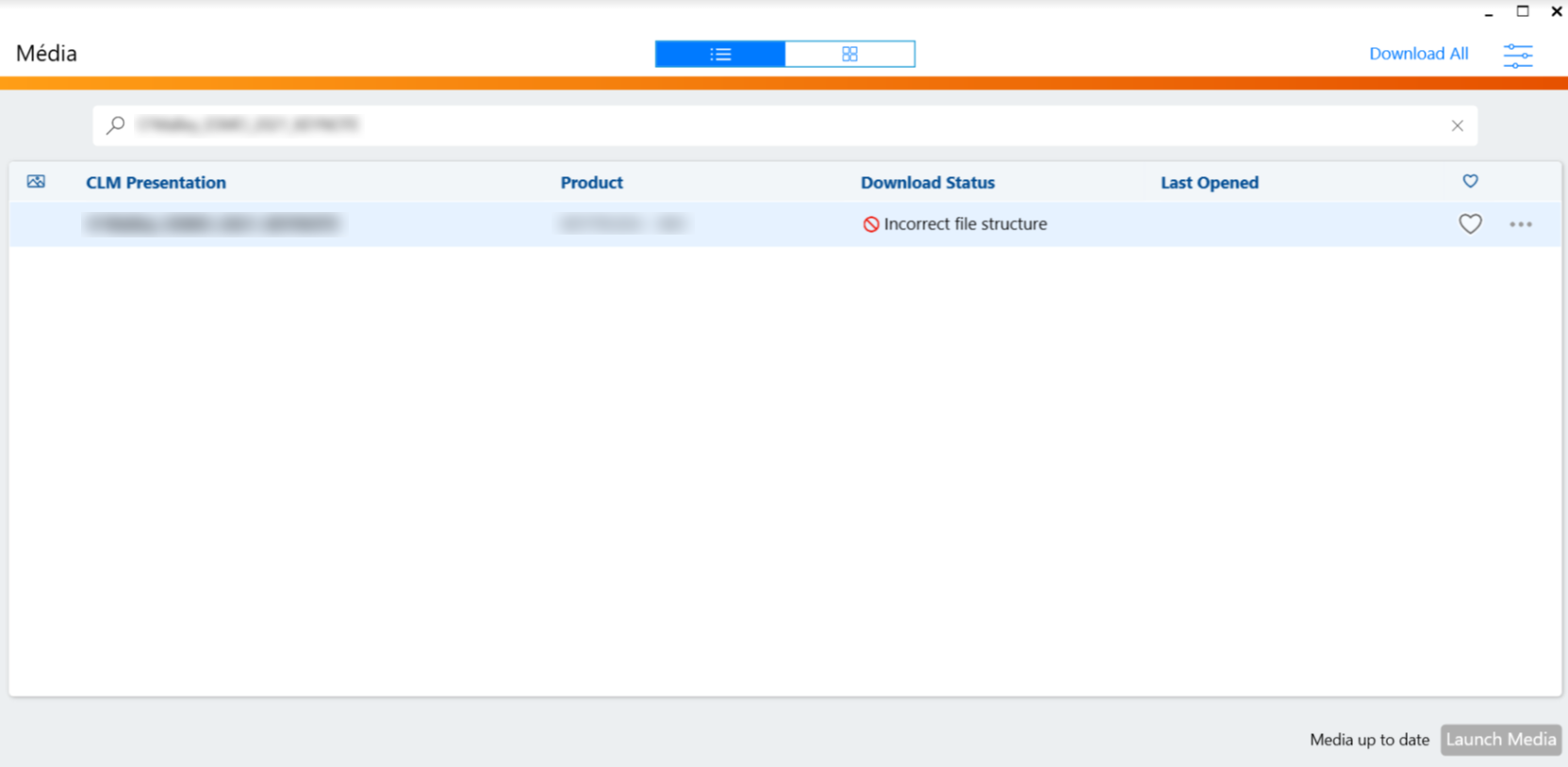Switch to grid view
The image size is (1568, 767).
850,54
